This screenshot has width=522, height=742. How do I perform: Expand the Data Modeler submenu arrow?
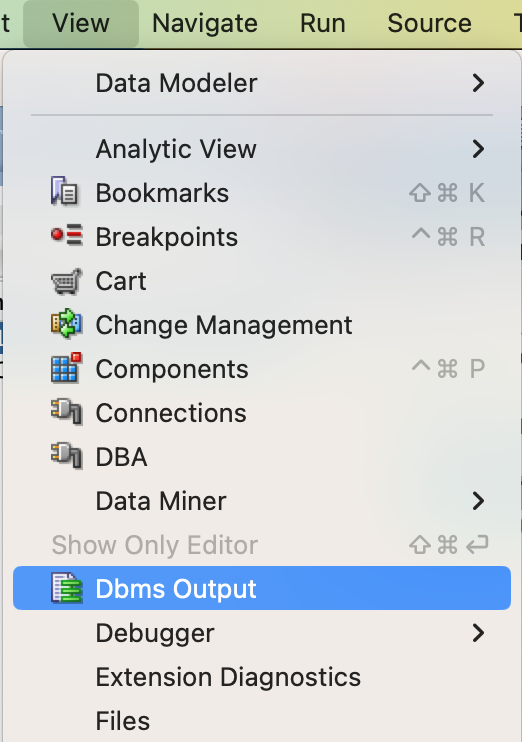478,83
